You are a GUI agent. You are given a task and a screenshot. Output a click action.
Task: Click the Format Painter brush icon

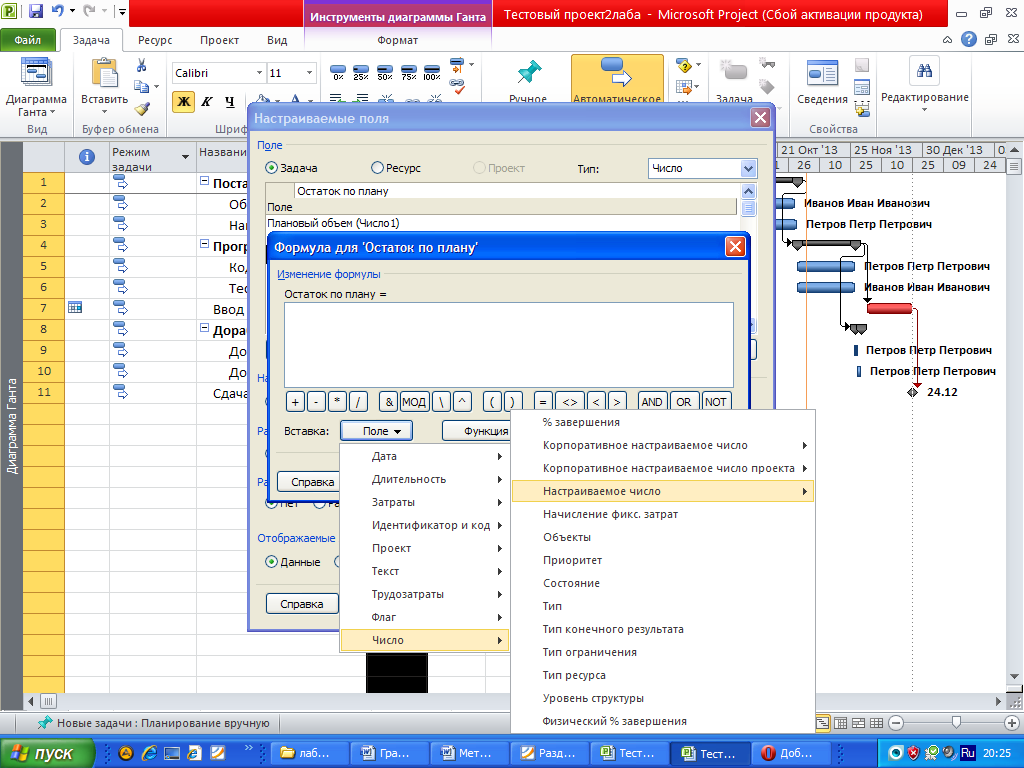point(142,108)
